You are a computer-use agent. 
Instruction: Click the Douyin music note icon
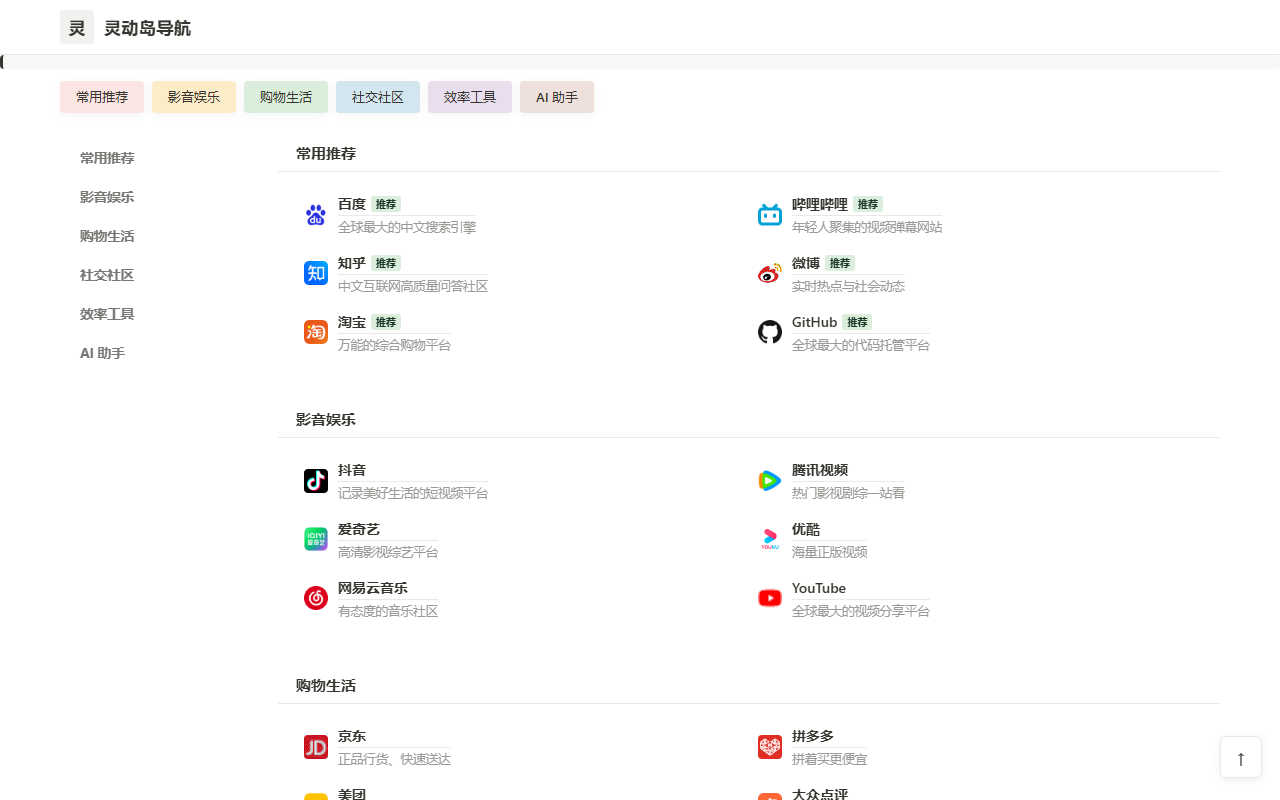(316, 481)
